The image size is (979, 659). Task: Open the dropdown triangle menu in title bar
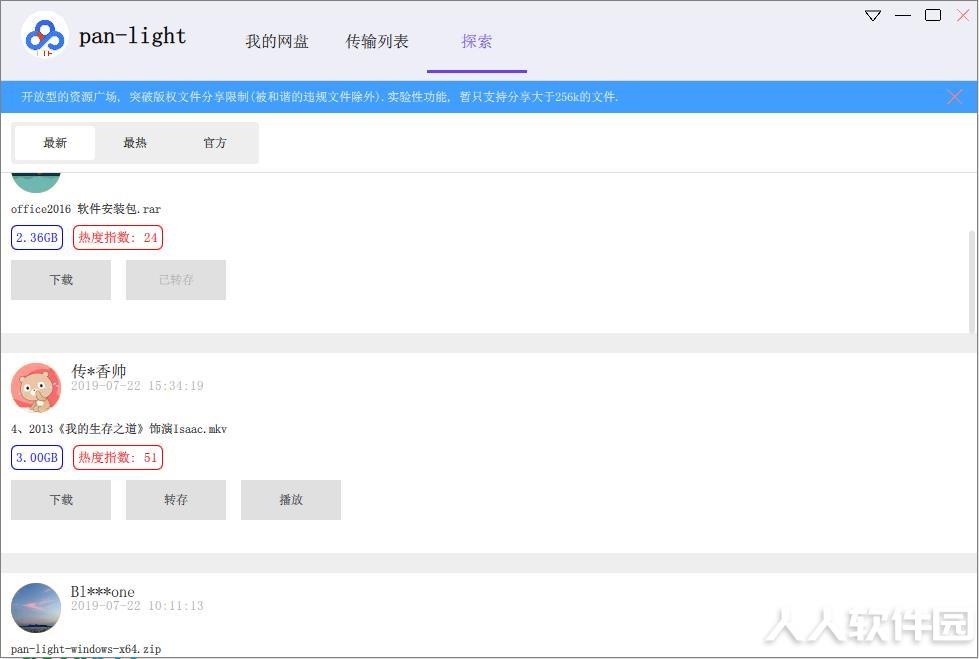click(872, 16)
